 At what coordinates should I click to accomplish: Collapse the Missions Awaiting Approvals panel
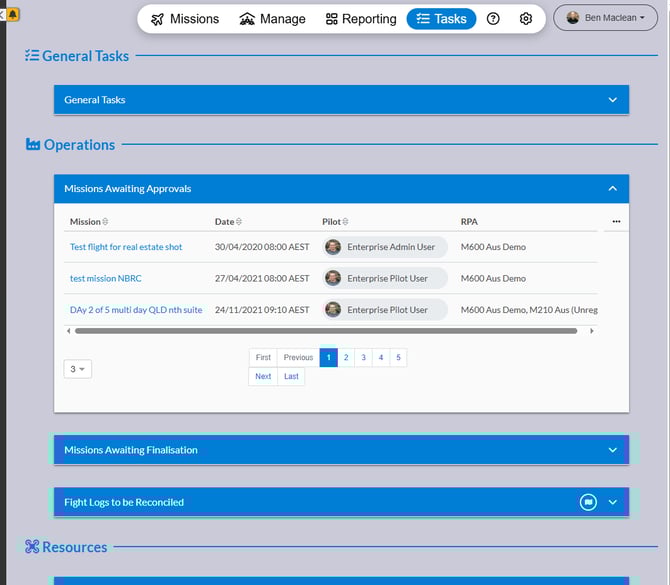coord(613,188)
